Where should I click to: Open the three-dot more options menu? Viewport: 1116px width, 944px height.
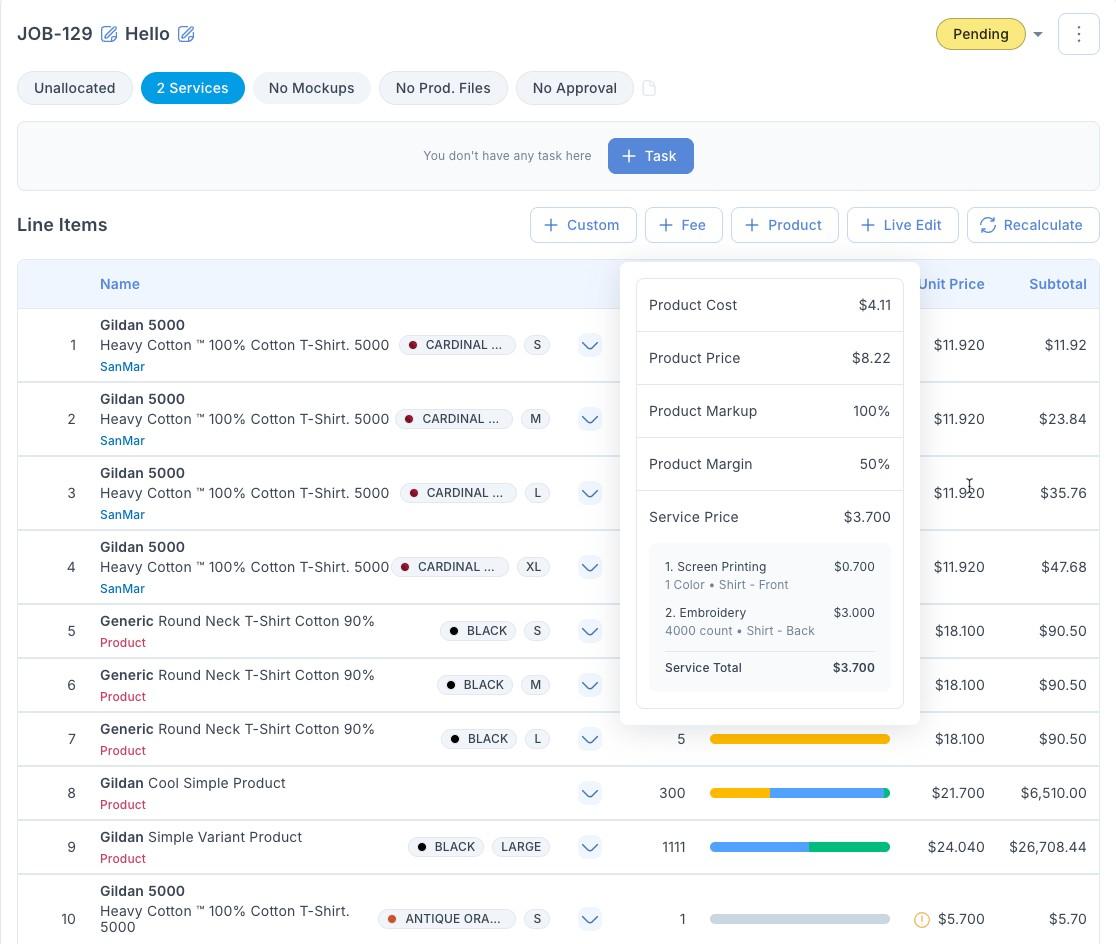click(x=1078, y=34)
